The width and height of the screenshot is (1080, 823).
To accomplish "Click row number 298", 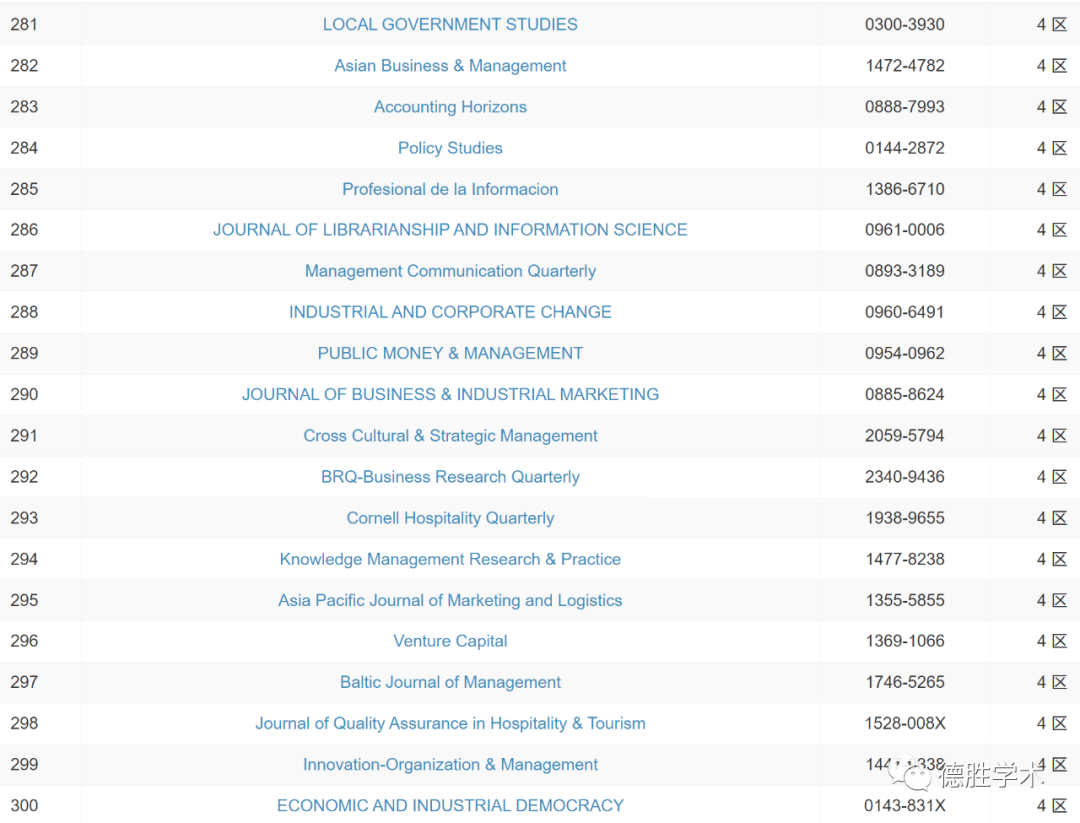I will click(24, 723).
